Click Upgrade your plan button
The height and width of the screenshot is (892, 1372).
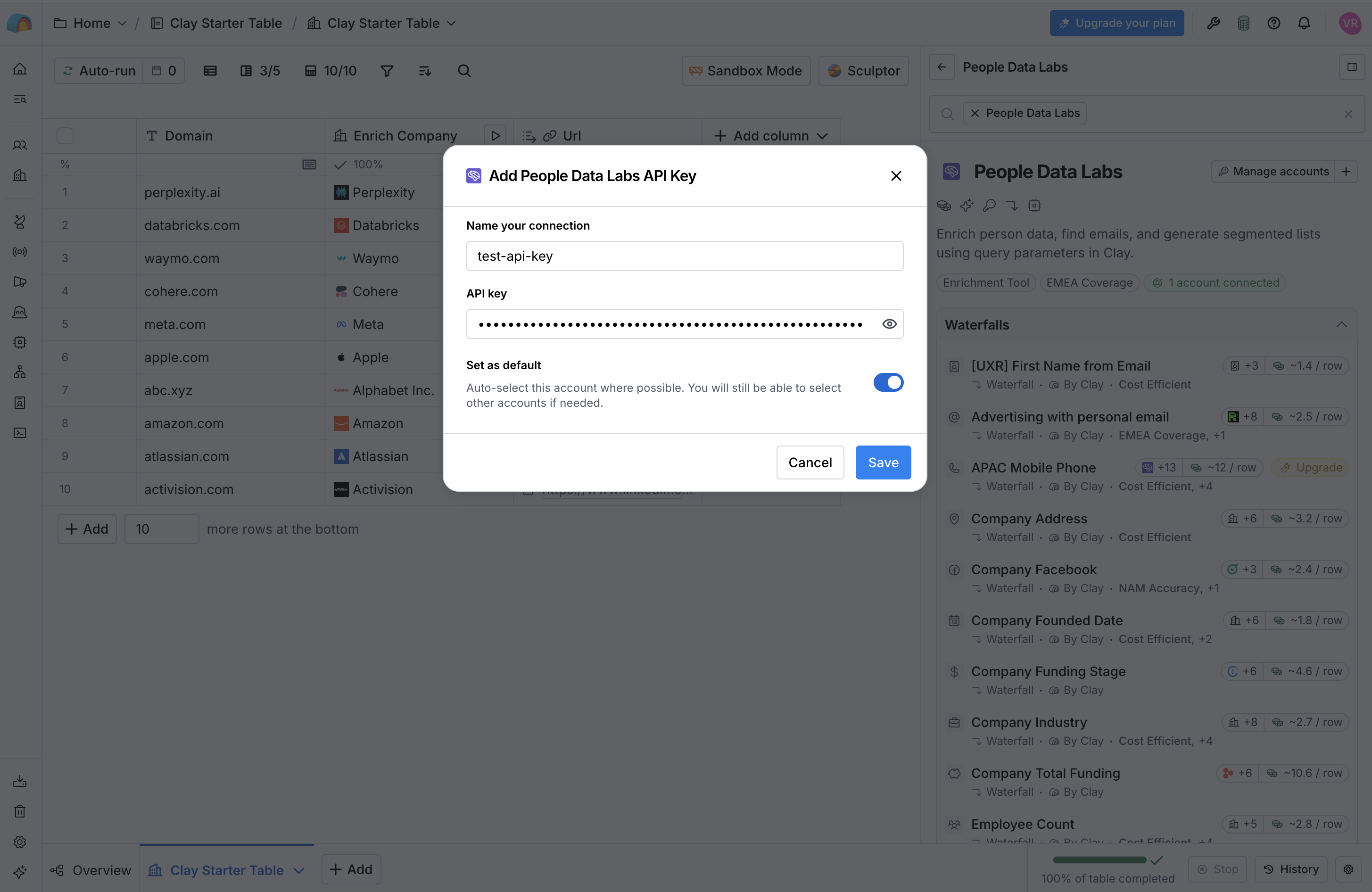tap(1116, 23)
